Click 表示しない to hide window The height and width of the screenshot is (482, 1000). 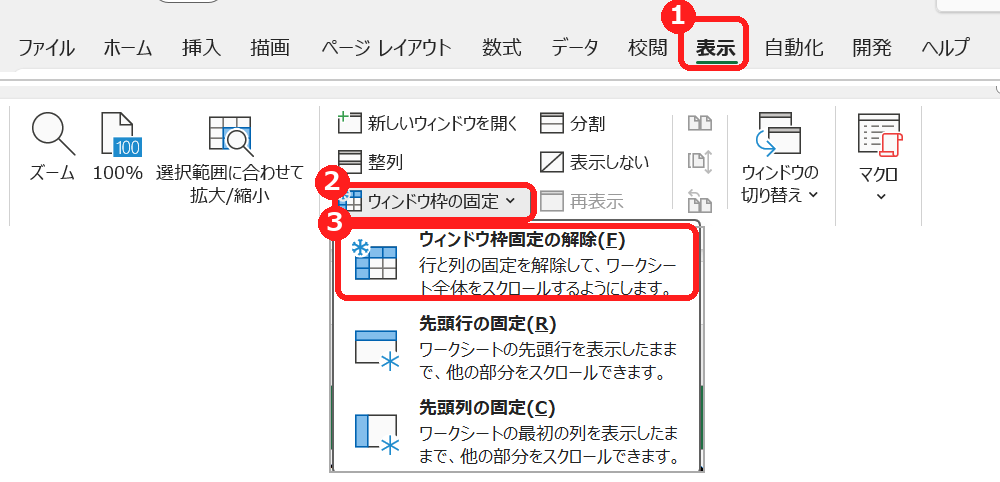(594, 162)
